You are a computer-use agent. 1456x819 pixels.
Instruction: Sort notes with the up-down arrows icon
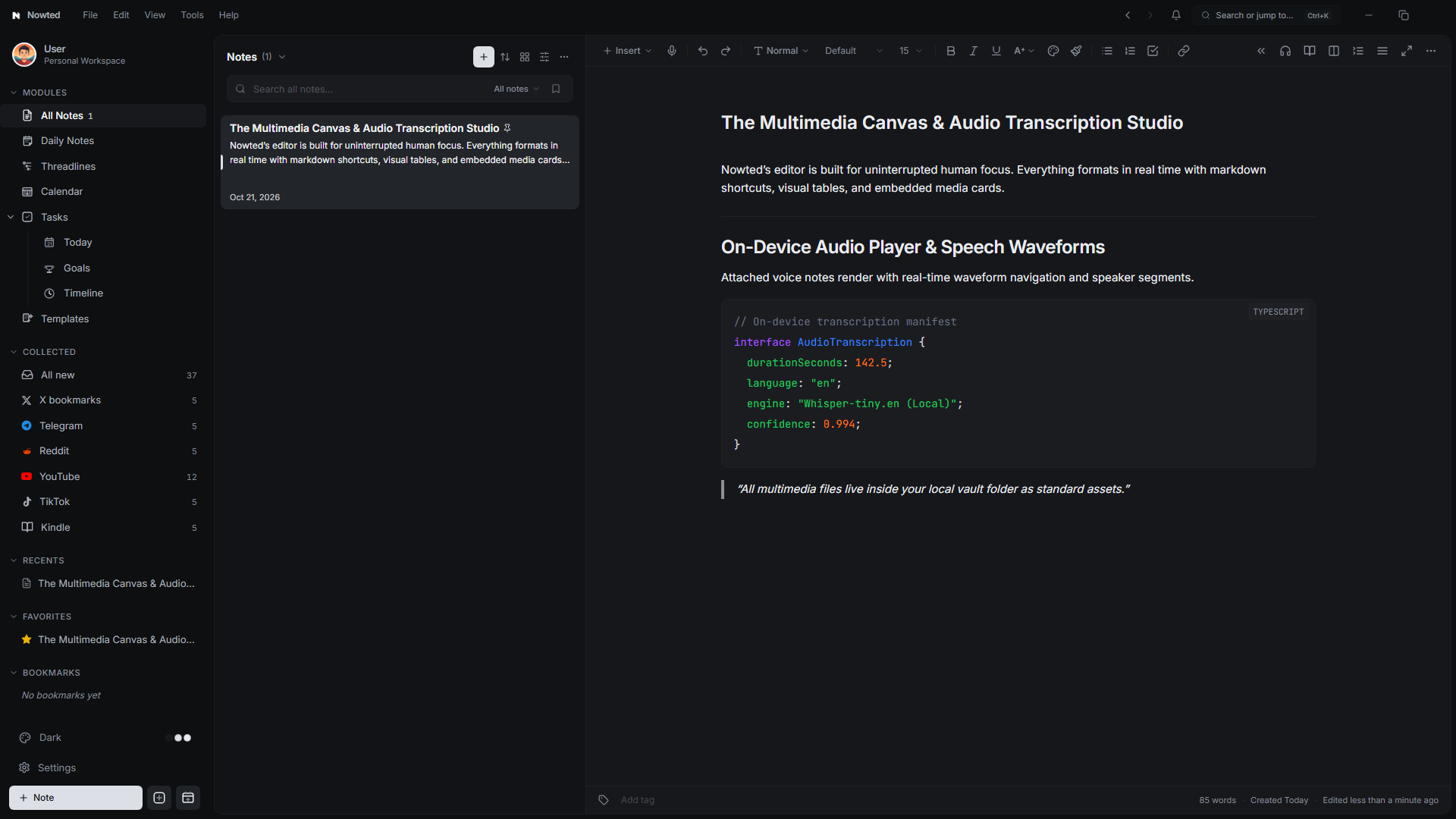point(505,57)
